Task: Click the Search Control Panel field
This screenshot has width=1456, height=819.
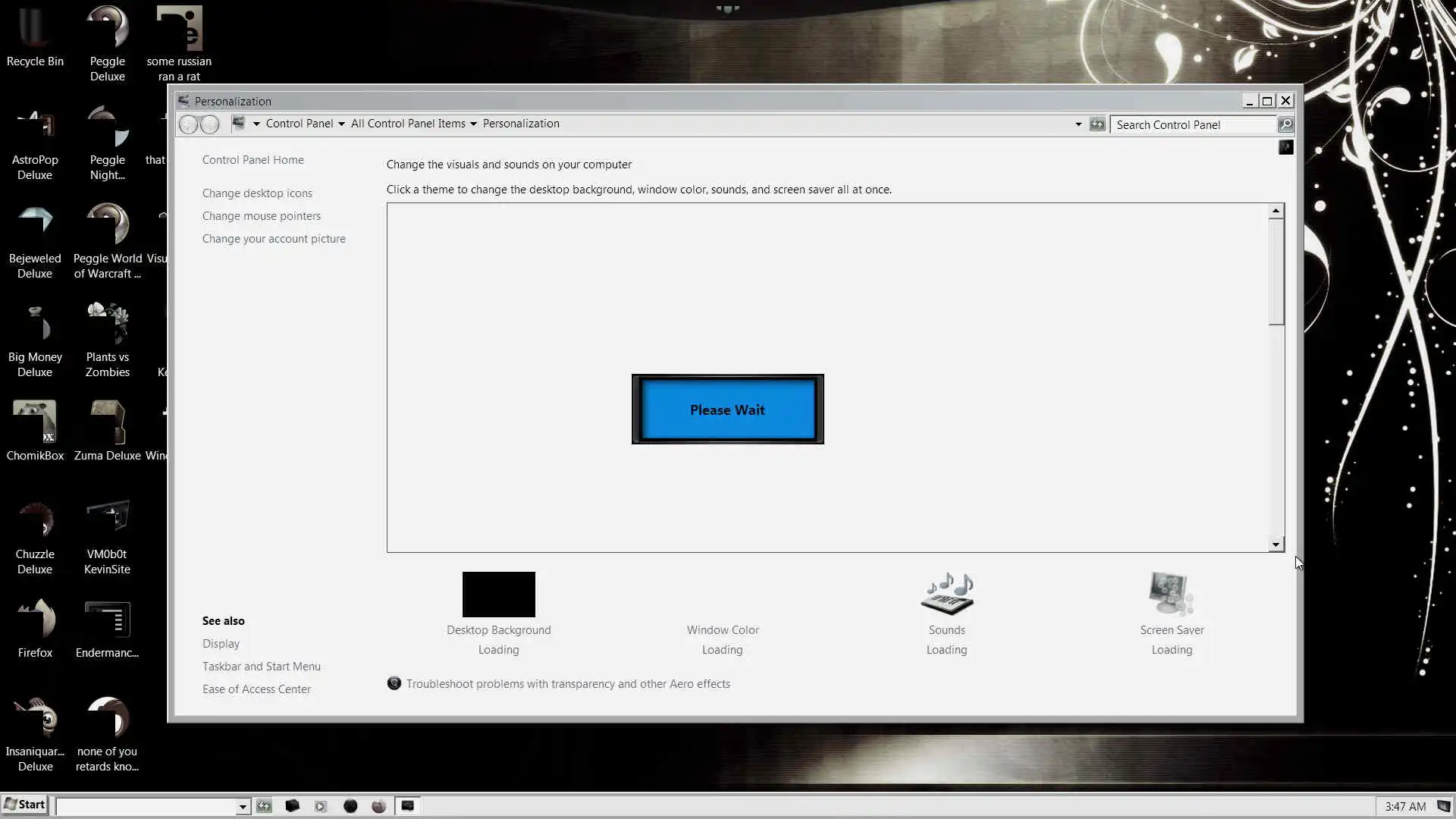Action: click(x=1192, y=125)
